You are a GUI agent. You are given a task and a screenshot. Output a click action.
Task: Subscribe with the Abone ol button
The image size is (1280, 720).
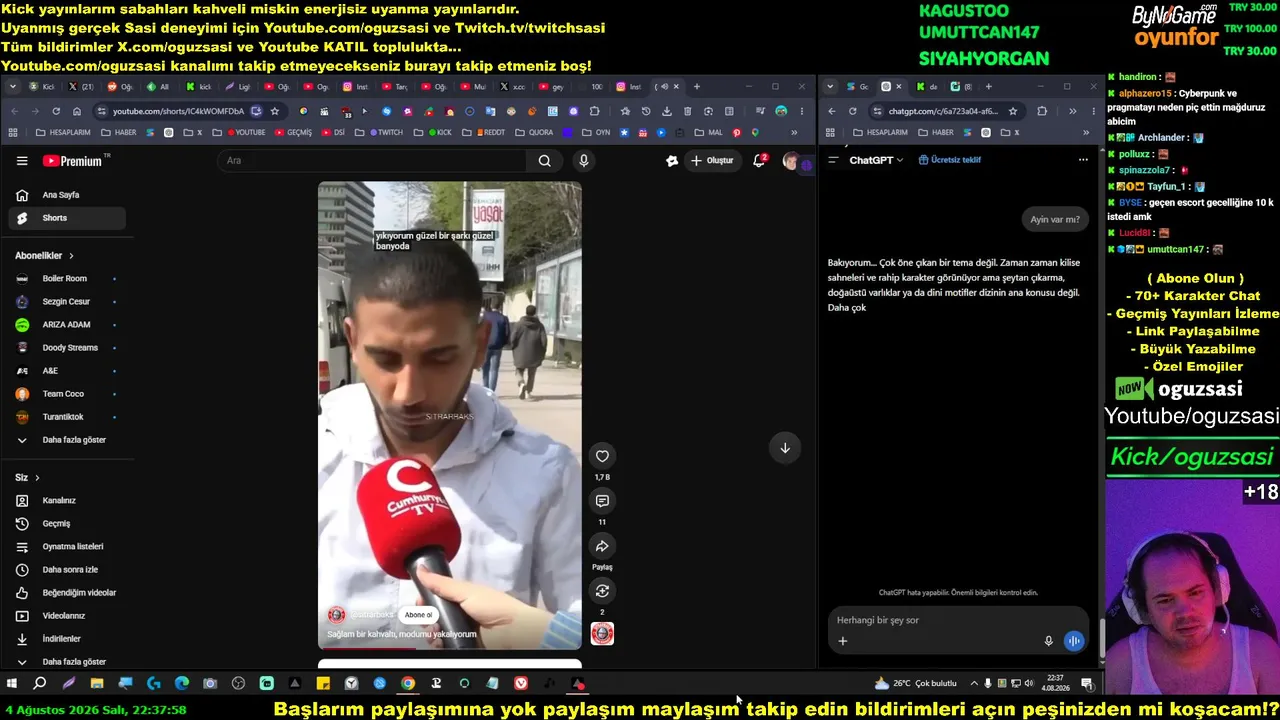pos(418,615)
